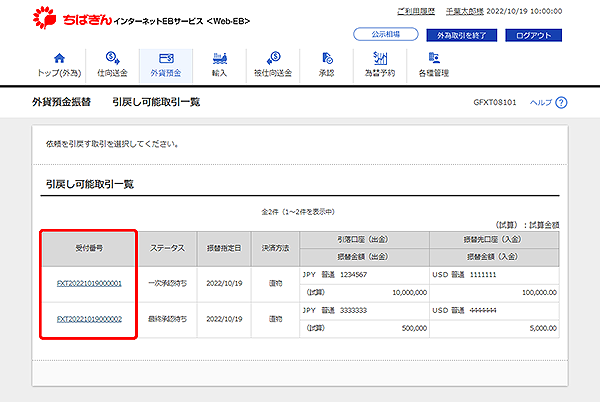Click the 一次承認待ち status cell
Viewport: 600px width, 402px height.
click(x=168, y=283)
